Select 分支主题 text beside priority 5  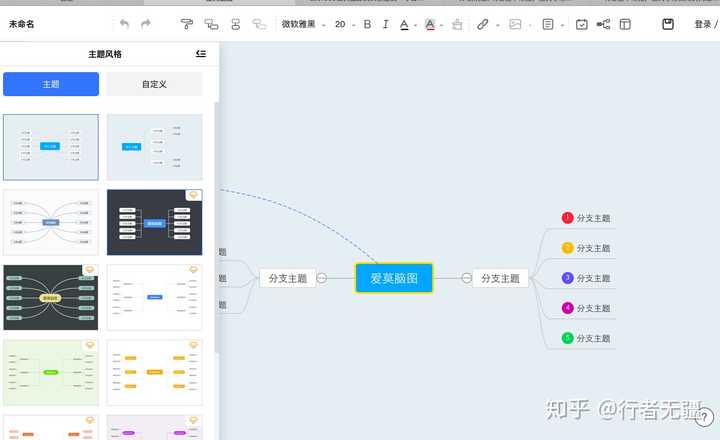coord(593,338)
